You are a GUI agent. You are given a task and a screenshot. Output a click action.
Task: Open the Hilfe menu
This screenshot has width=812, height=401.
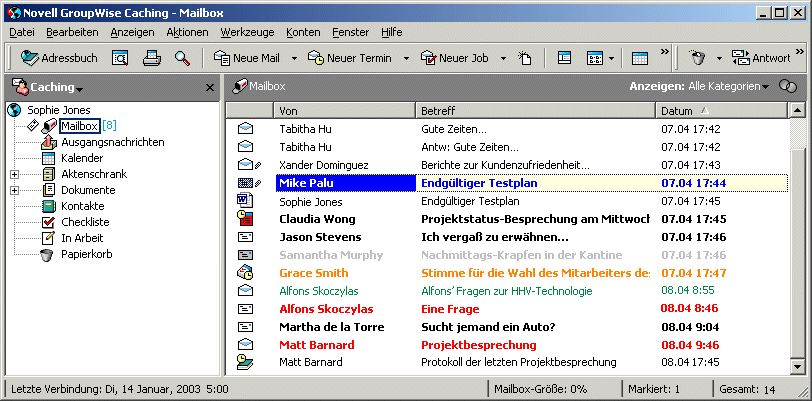(x=392, y=32)
